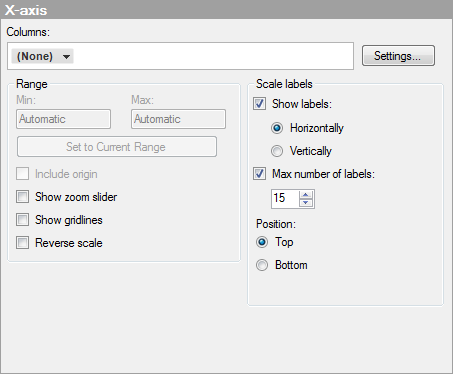Check the Reverse scale option

23,243
